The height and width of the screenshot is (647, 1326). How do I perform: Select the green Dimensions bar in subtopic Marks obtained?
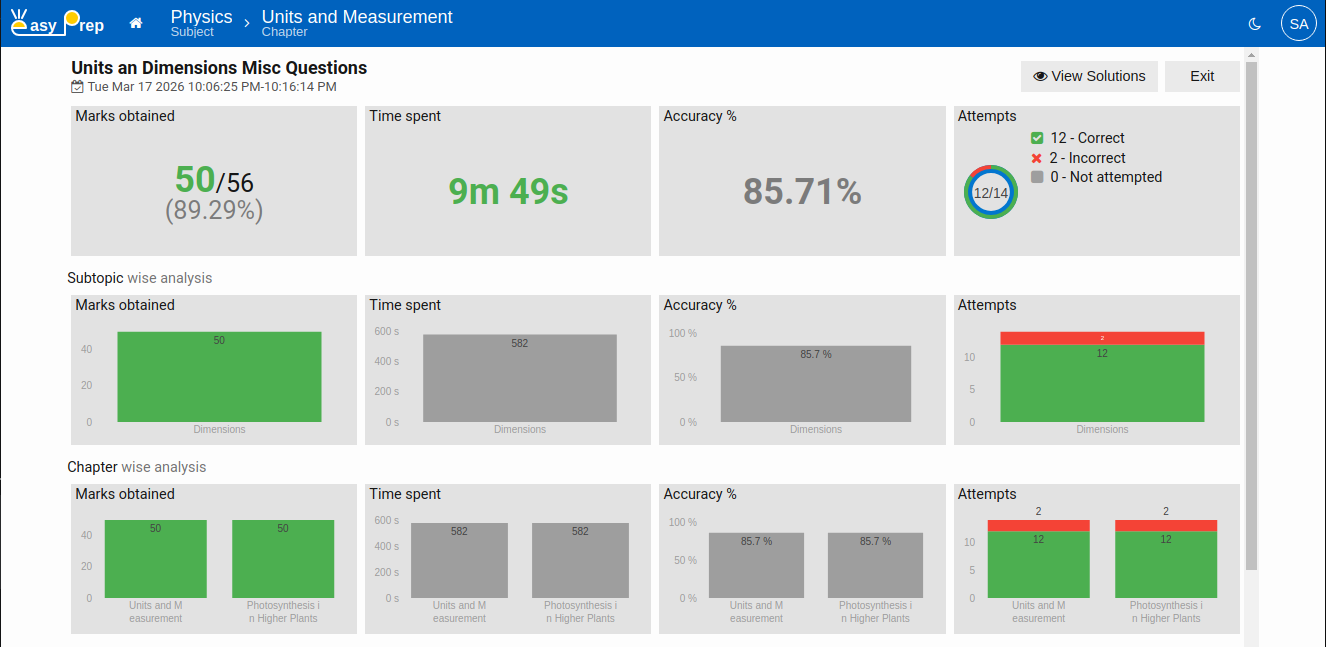point(219,380)
